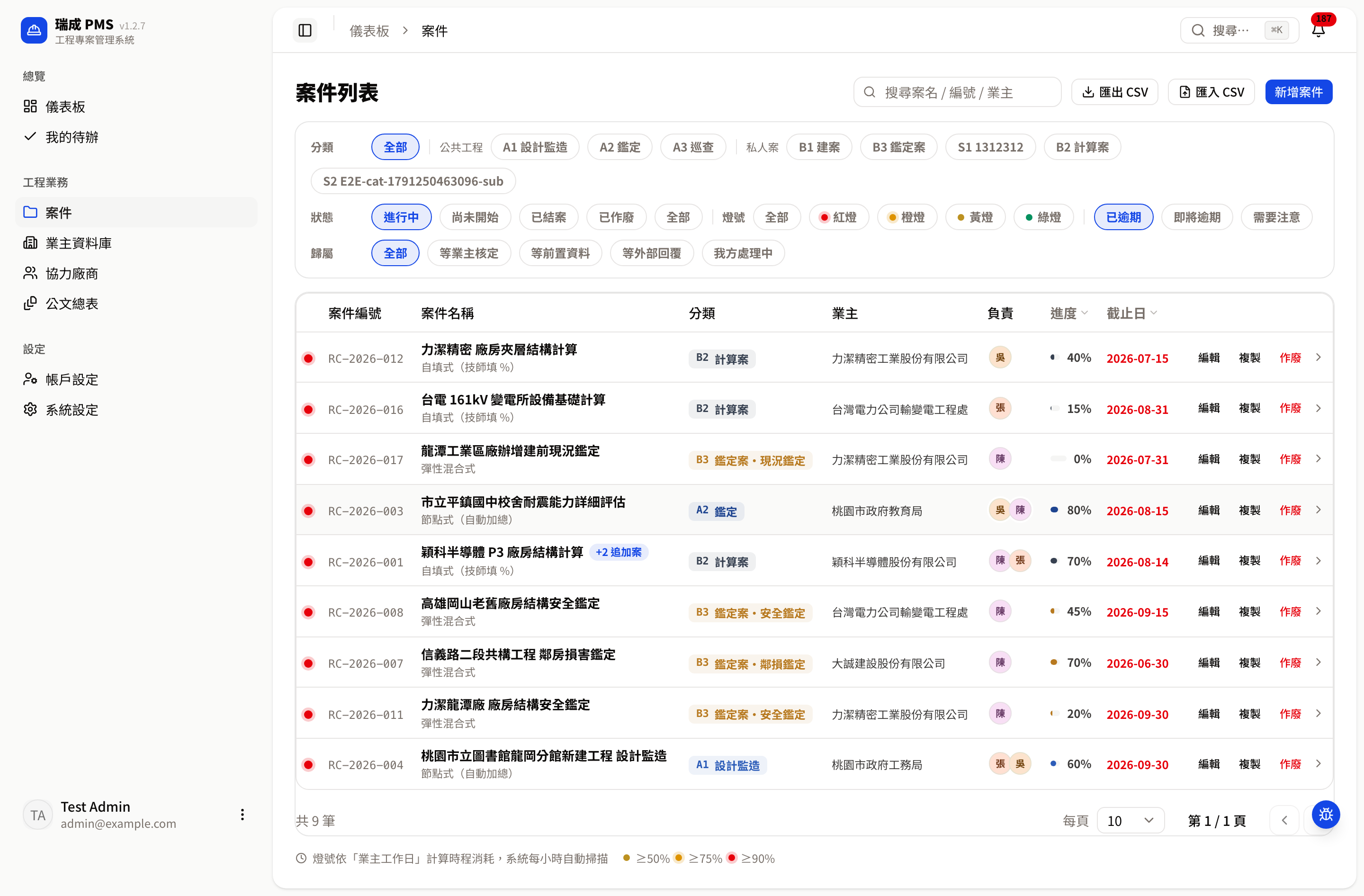This screenshot has width=1364, height=896.
Task: Toggle the 橙燈 light filter
Action: pyautogui.click(x=906, y=217)
